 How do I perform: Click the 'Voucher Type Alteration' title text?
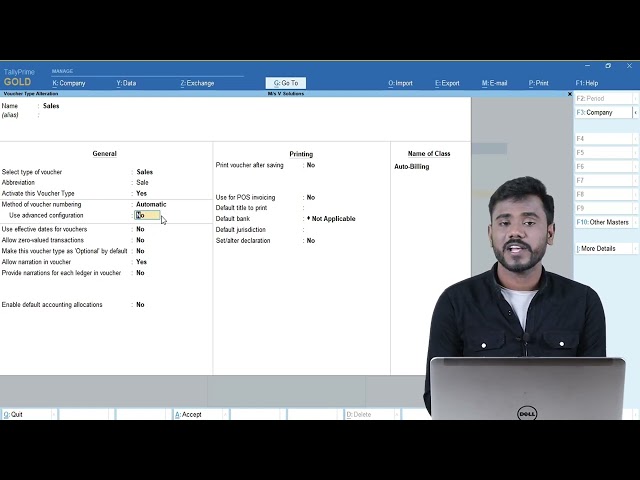pyautogui.click(x=31, y=94)
